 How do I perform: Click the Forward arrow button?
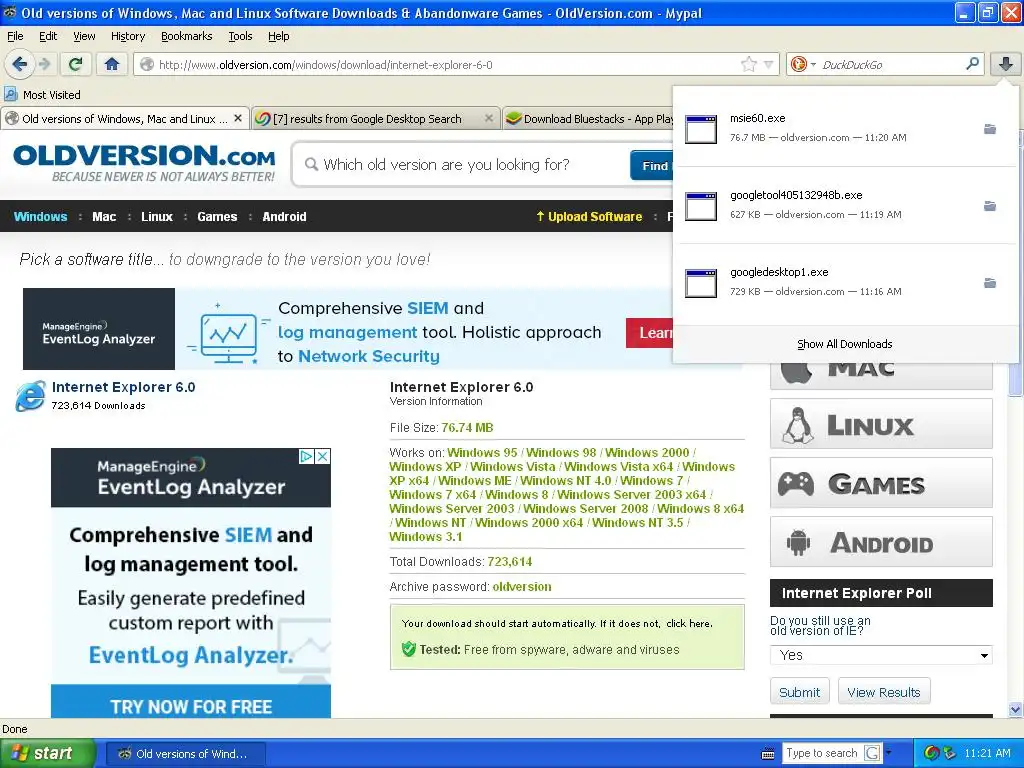point(44,64)
